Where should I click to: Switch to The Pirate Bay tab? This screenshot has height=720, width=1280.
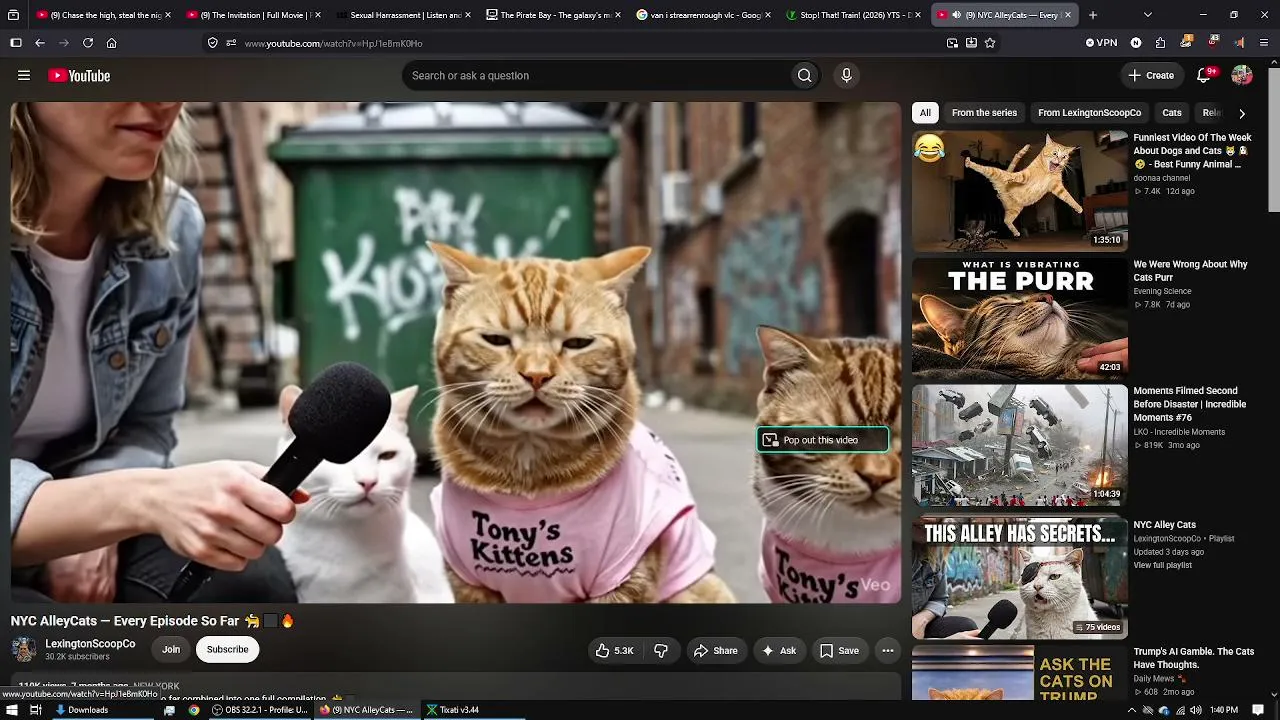tap(555, 15)
